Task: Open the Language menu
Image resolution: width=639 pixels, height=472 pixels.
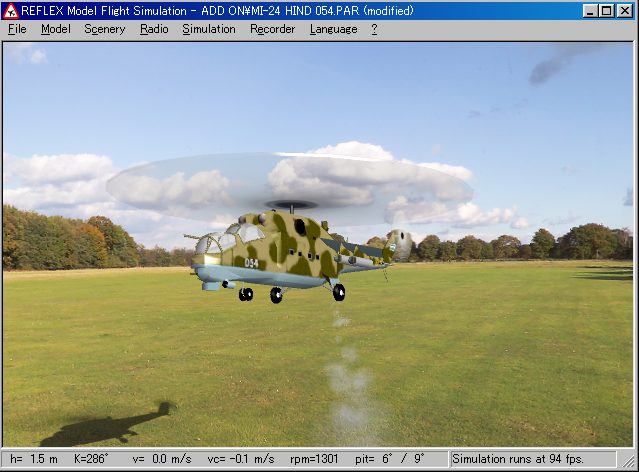Action: click(333, 29)
